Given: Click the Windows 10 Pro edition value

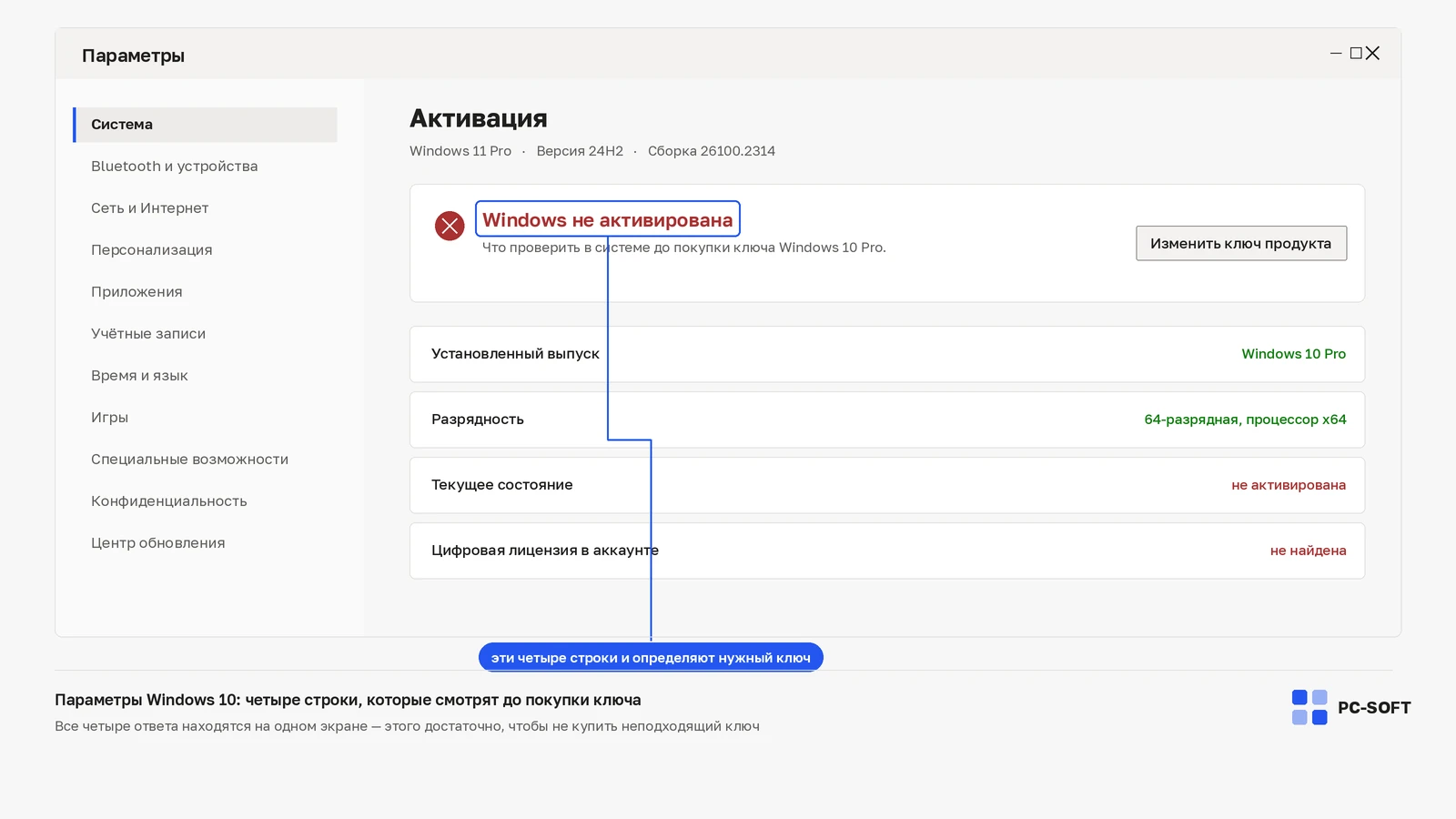Looking at the screenshot, I should (1293, 354).
